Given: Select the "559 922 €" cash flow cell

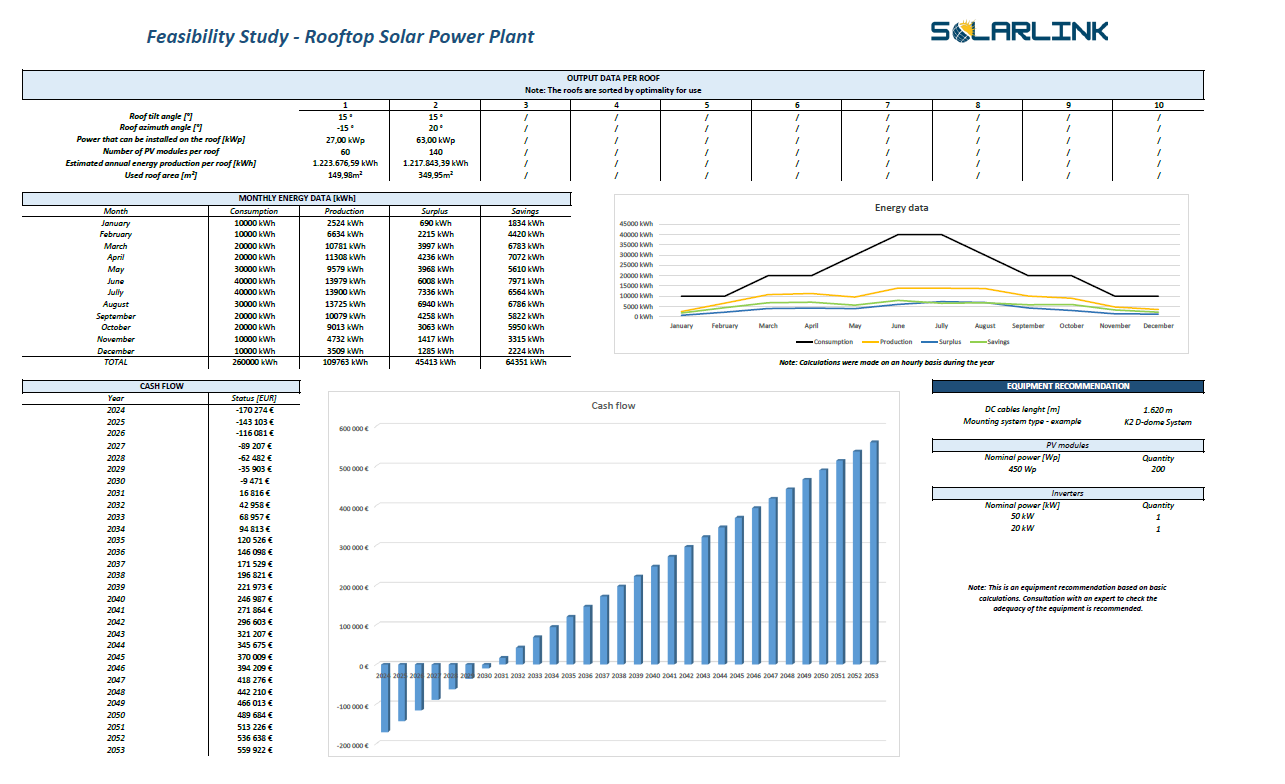Looking at the screenshot, I should [254, 750].
